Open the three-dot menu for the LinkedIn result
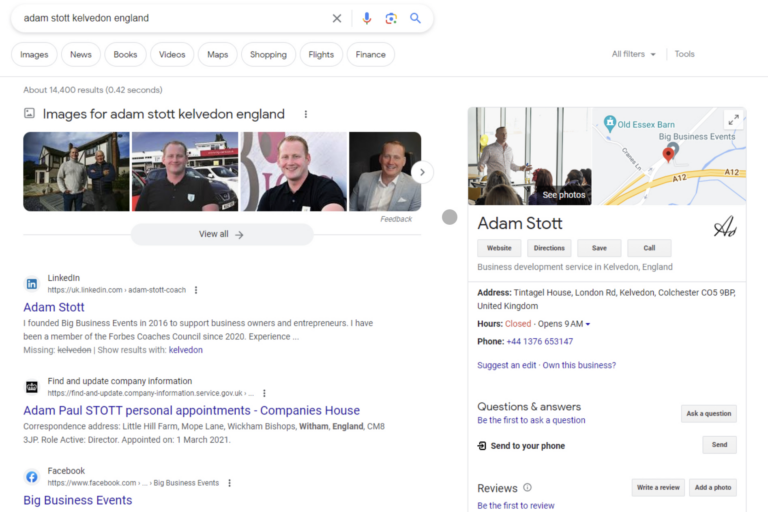The image size is (768, 512). tap(196, 290)
